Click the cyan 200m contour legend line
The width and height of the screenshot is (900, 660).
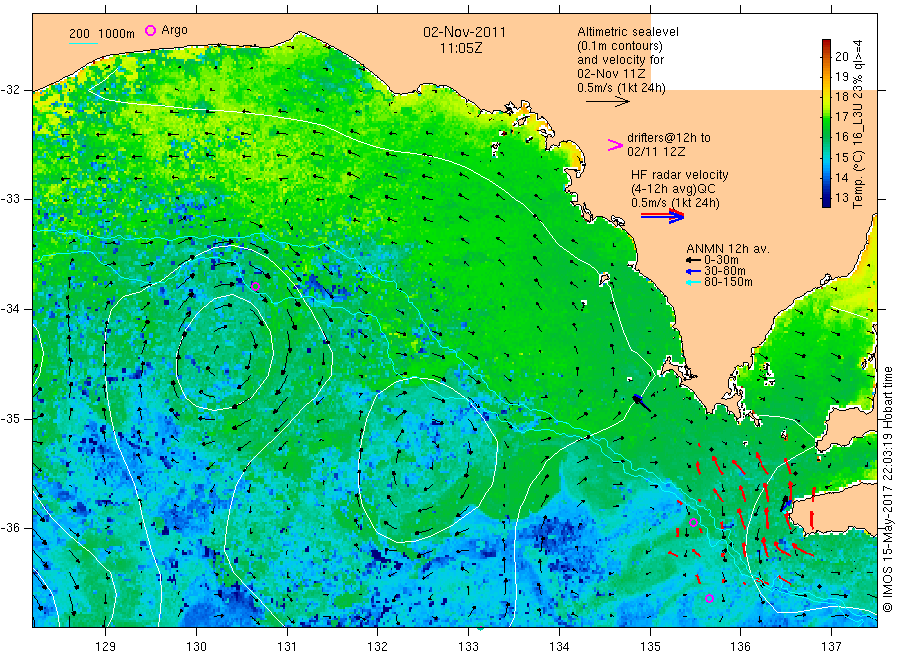tap(83, 43)
